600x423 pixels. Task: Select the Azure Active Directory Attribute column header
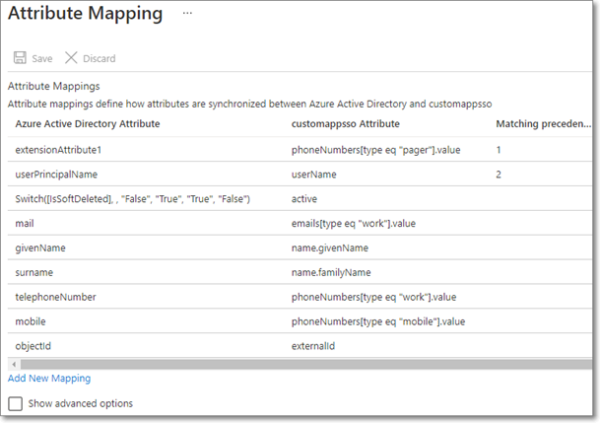pos(88,124)
